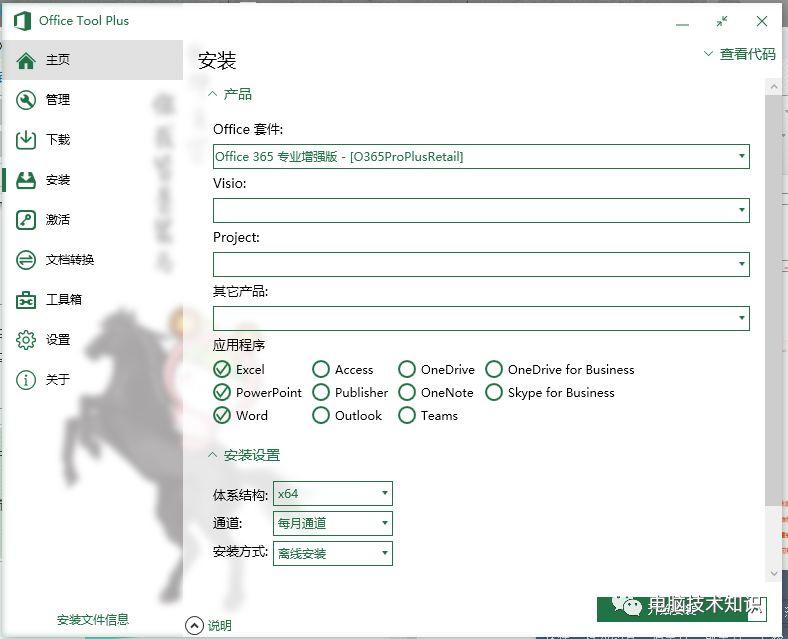Minimize the Office Tool Plus window
Image resolution: width=788 pixels, height=639 pixels.
[682, 24]
